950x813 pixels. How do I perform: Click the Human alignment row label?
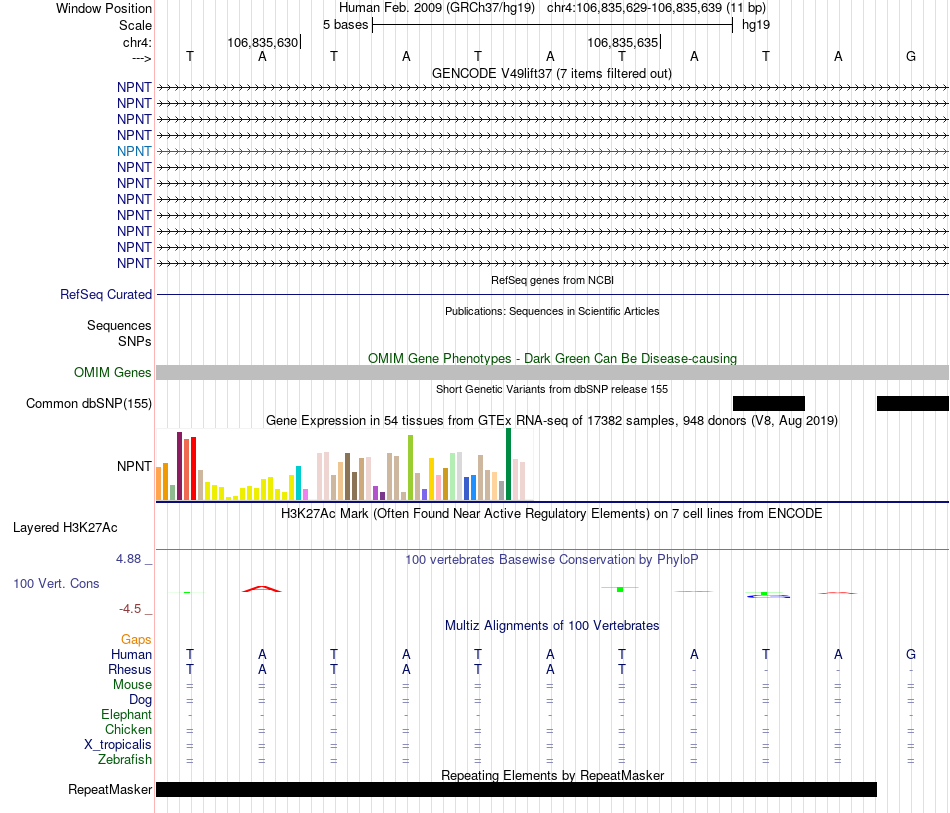(131, 654)
